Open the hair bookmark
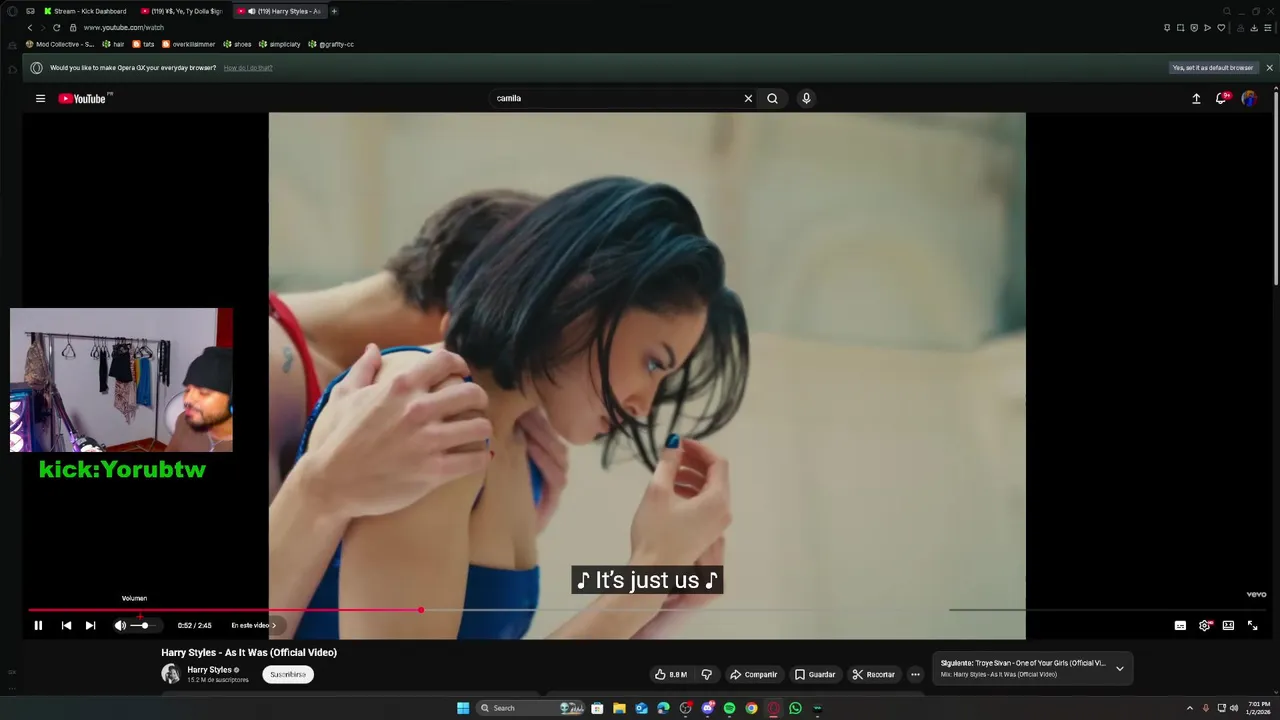 coord(113,44)
